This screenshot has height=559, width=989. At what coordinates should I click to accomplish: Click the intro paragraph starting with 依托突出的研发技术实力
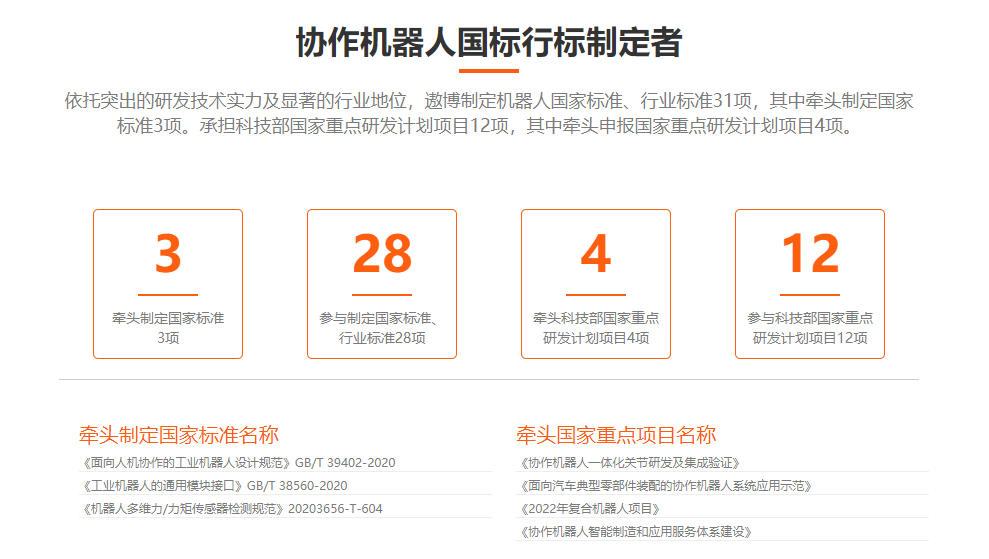coord(488,113)
